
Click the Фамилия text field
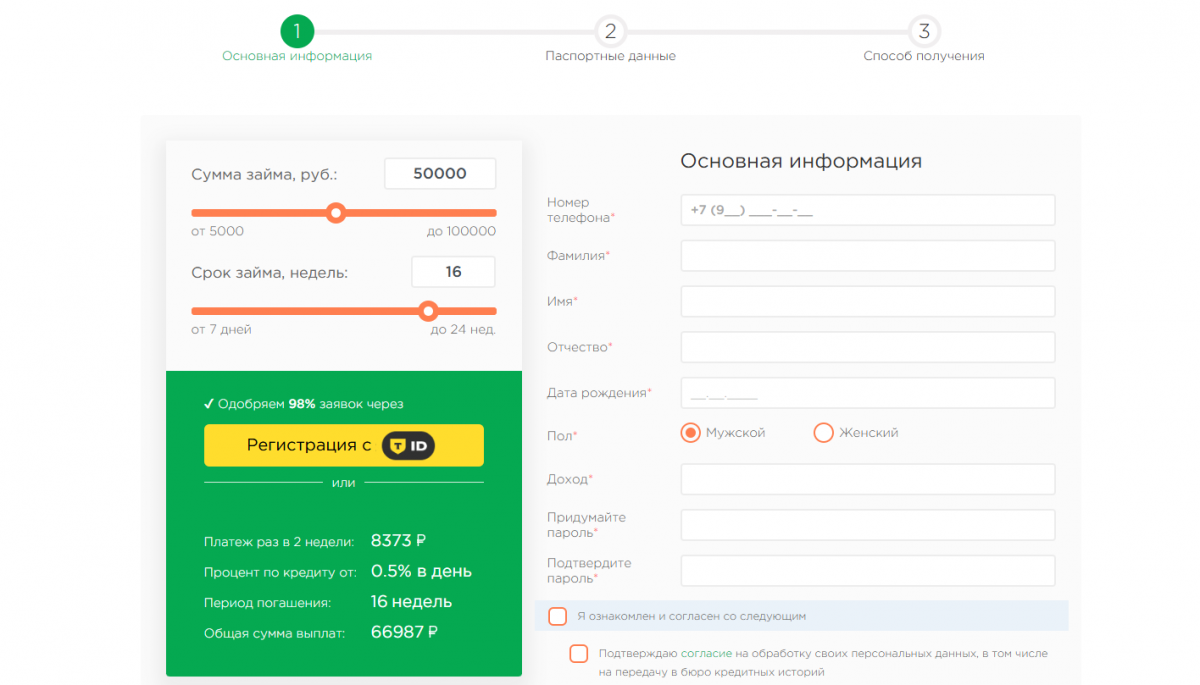coord(867,256)
